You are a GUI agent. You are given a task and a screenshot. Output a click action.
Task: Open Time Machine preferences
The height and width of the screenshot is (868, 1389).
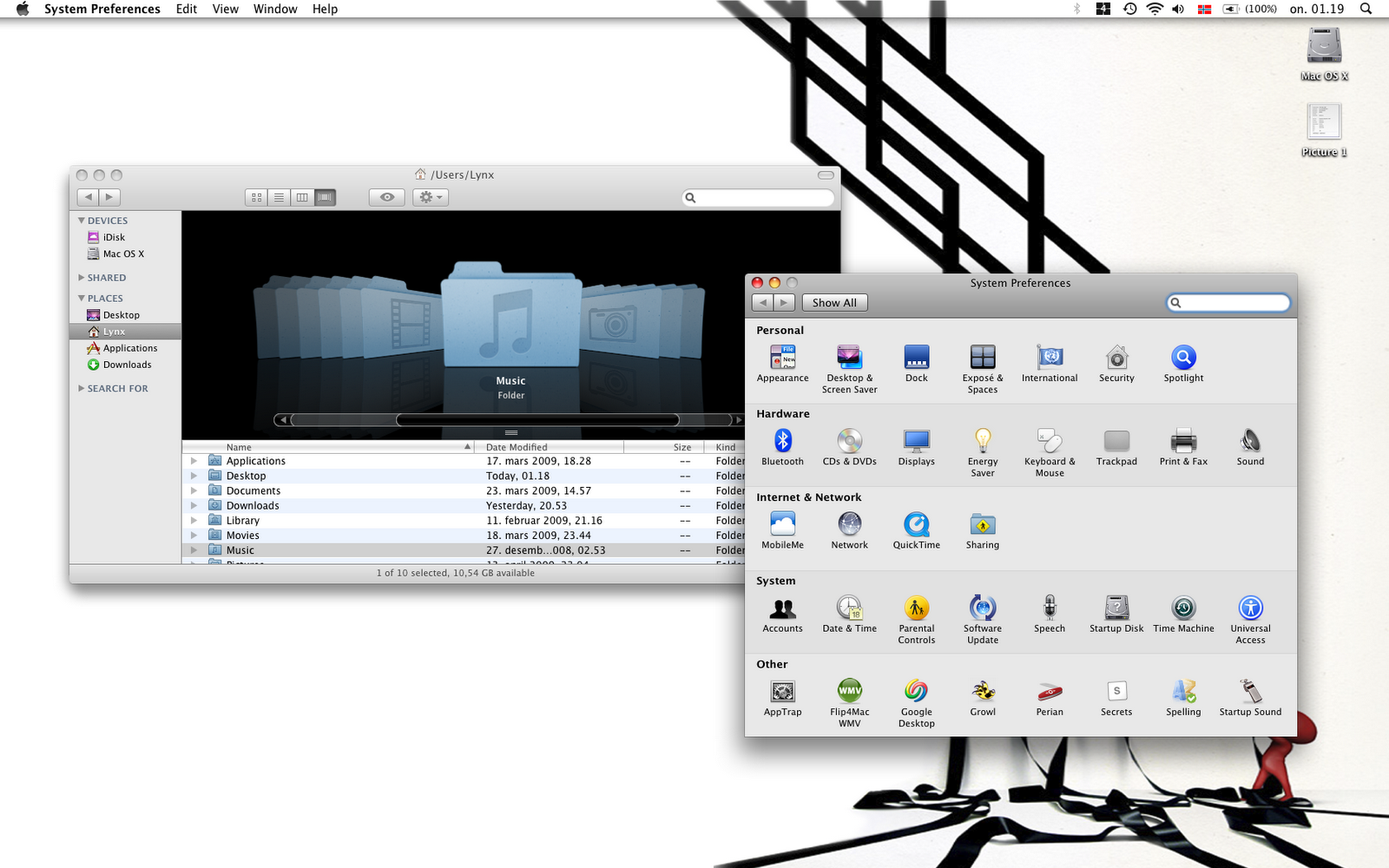(1183, 613)
